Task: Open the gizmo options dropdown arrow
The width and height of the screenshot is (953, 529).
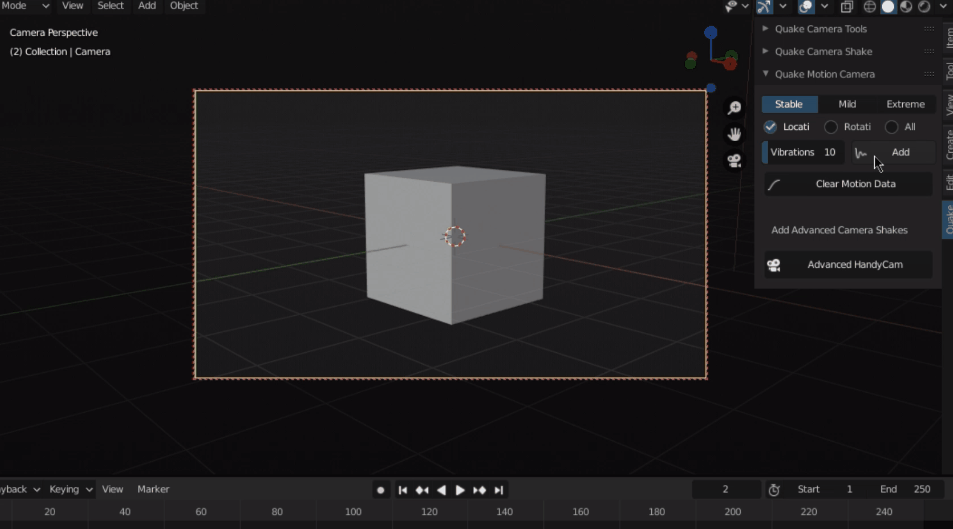Action: [x=783, y=6]
